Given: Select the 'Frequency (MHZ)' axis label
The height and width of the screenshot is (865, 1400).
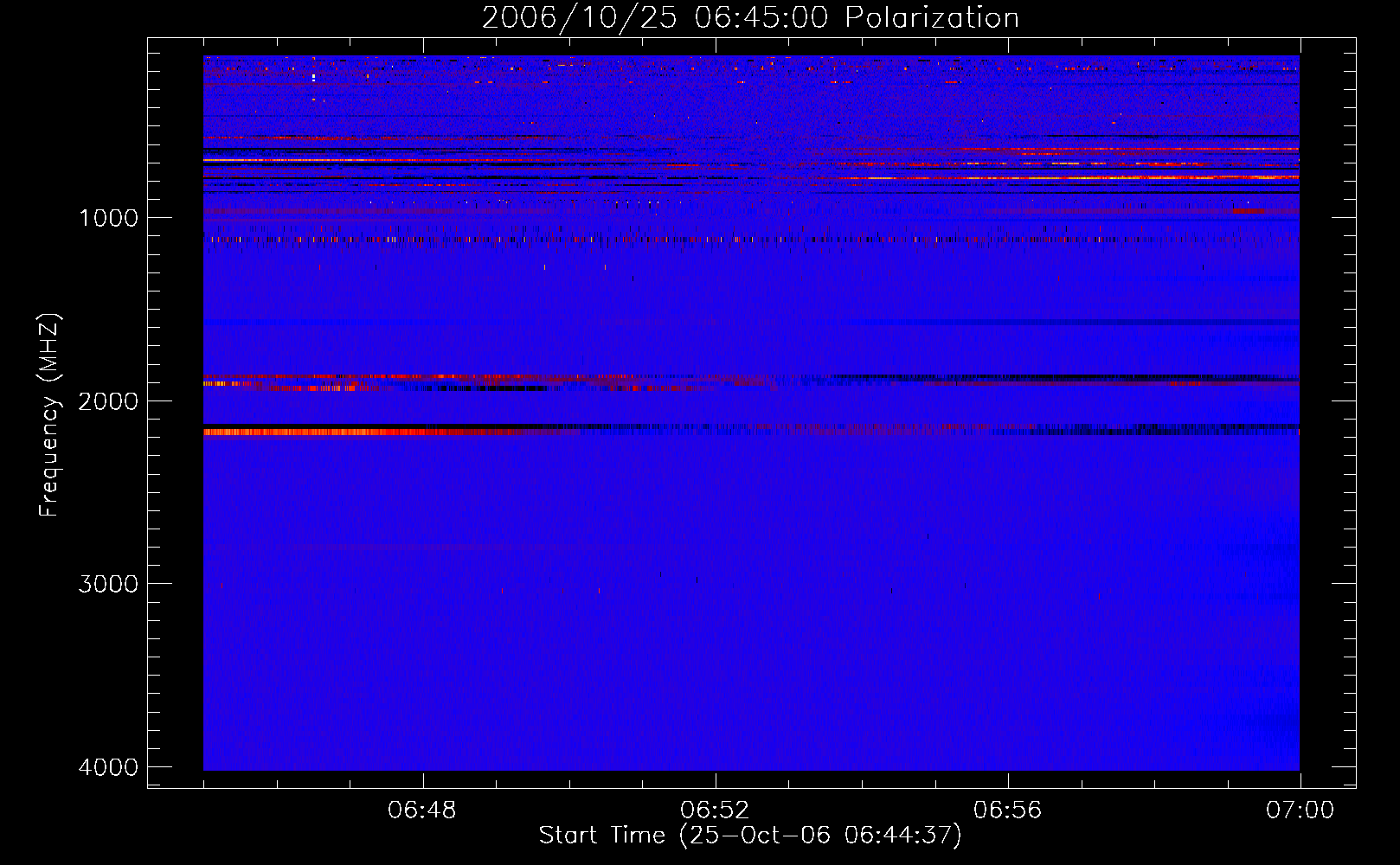Looking at the screenshot, I should (x=49, y=415).
